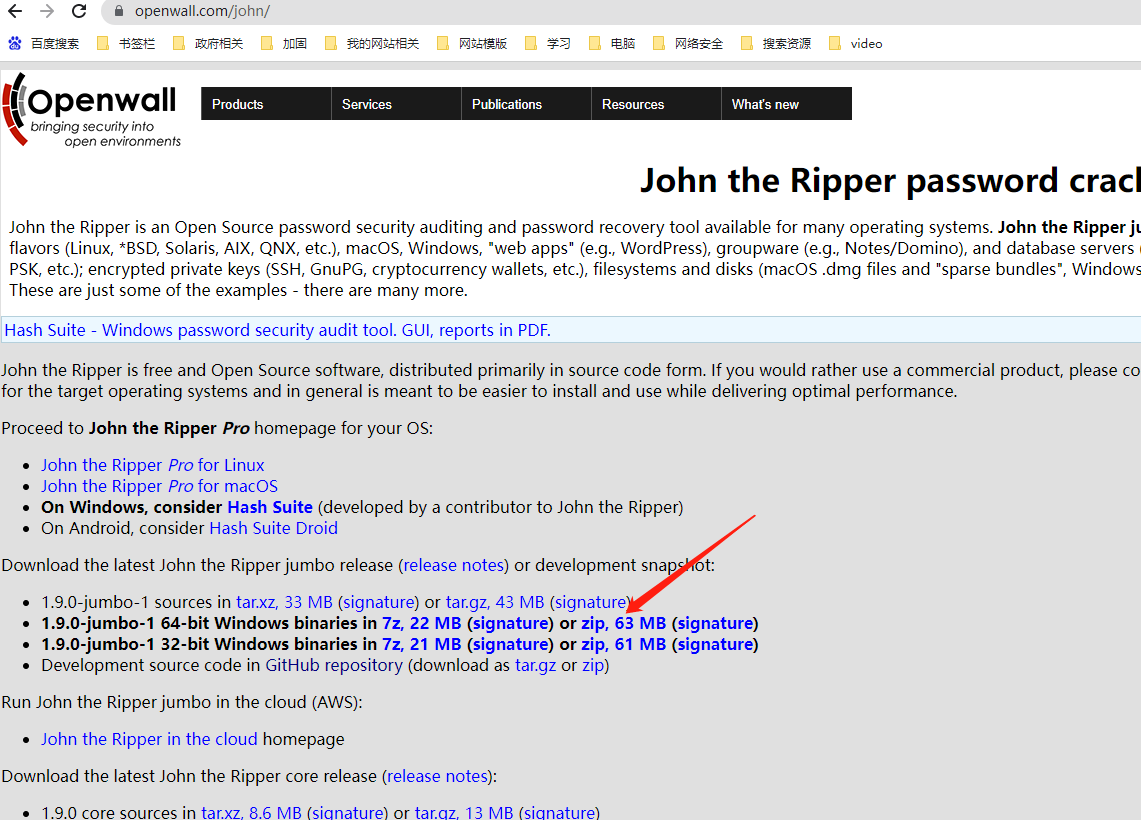Download core sources tar.xz, 8.6 MB
The image size is (1141, 820).
tap(251, 812)
